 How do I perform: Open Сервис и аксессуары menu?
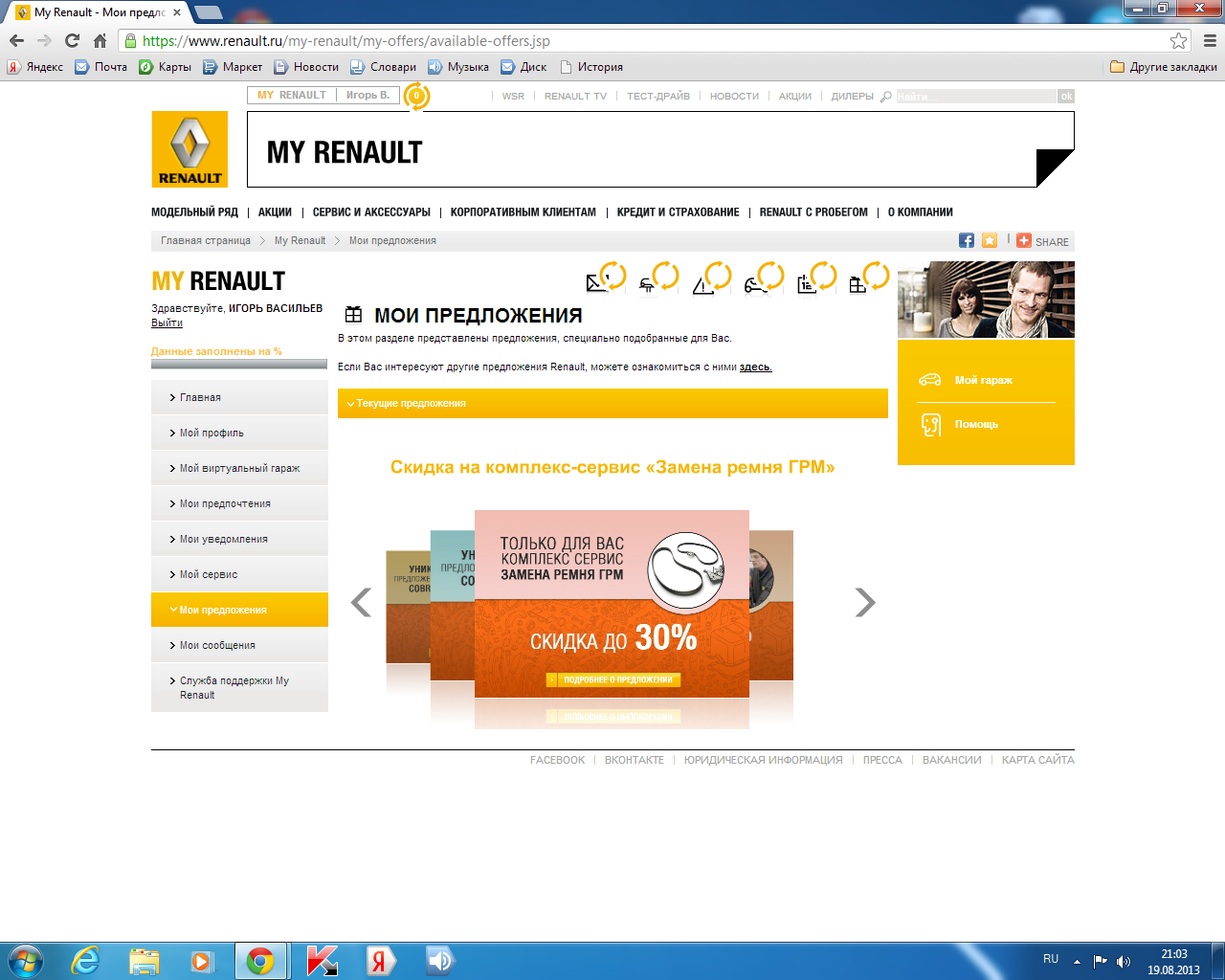[x=371, y=212]
